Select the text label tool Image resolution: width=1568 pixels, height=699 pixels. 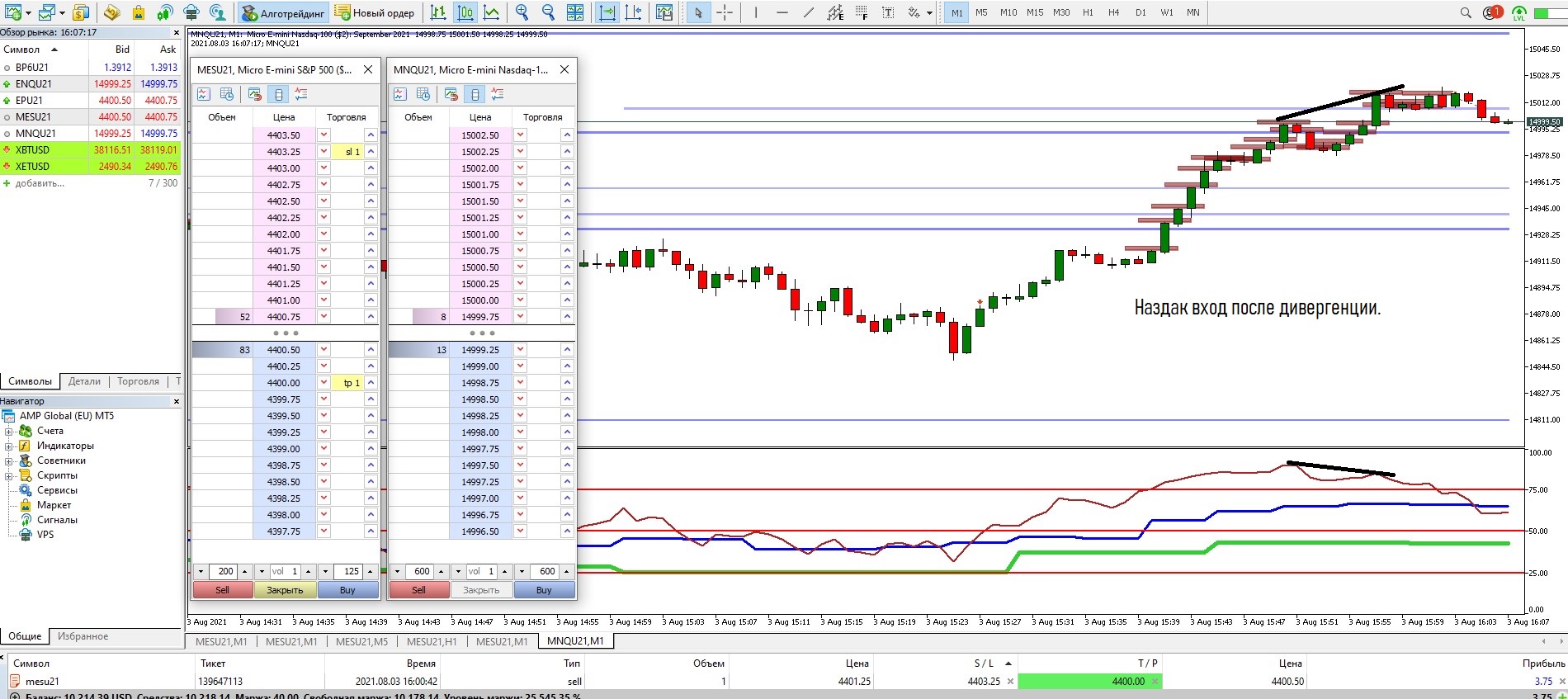888,12
